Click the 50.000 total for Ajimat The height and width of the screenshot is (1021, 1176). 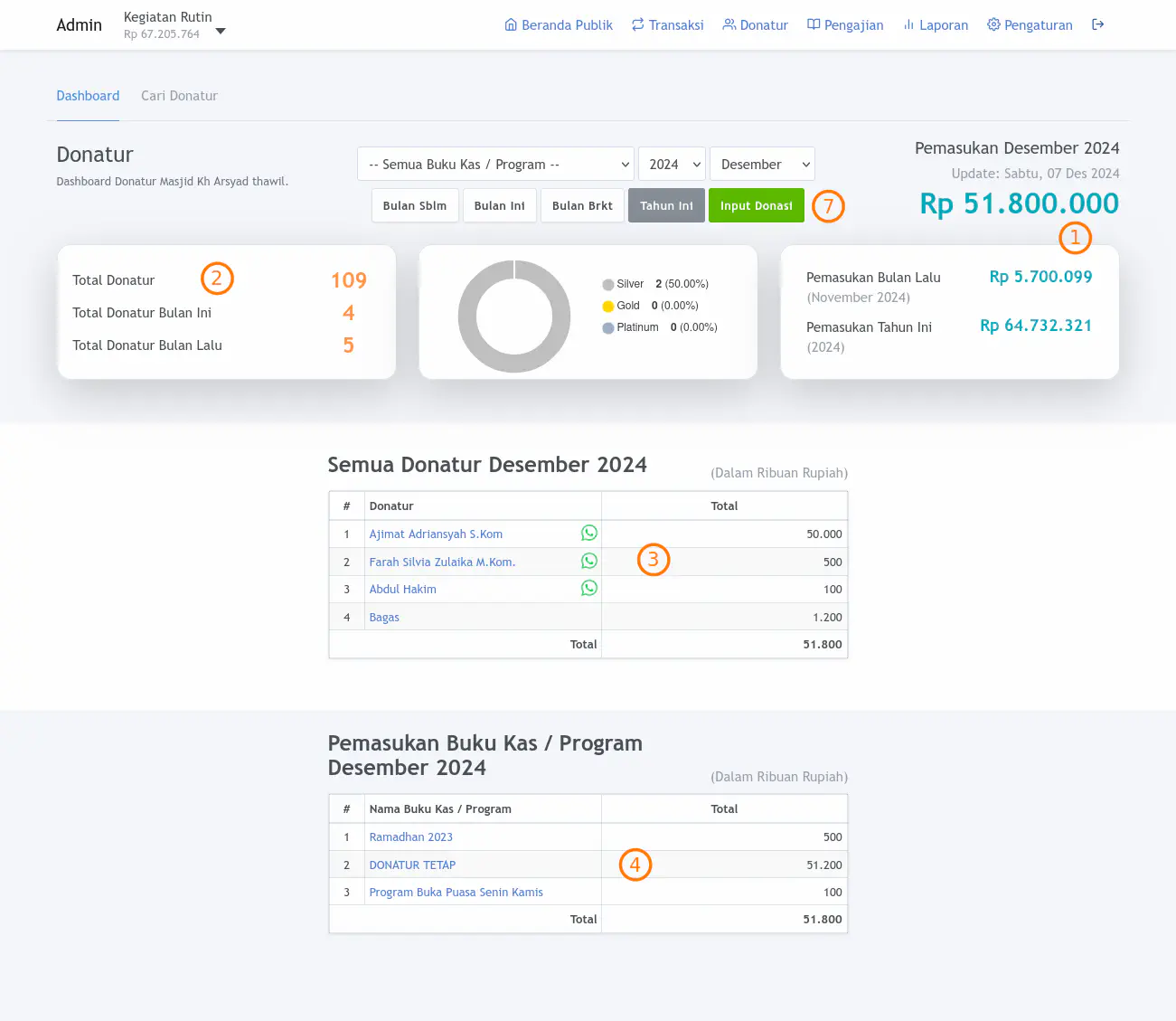point(823,534)
